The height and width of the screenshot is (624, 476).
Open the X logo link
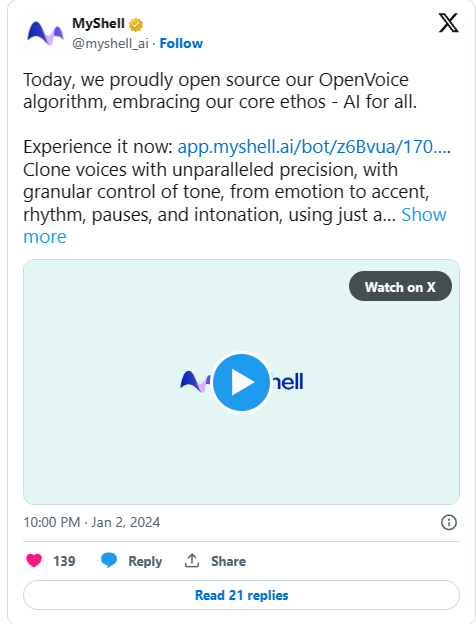pyautogui.click(x=449, y=23)
